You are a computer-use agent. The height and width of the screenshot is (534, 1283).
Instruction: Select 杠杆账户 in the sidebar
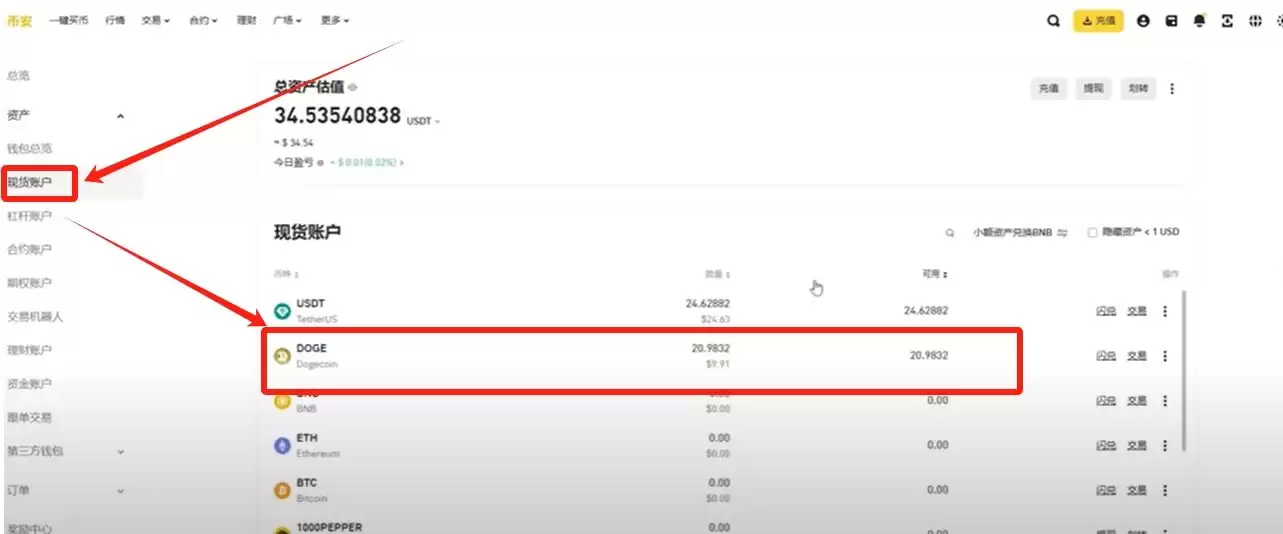[x=30, y=216]
